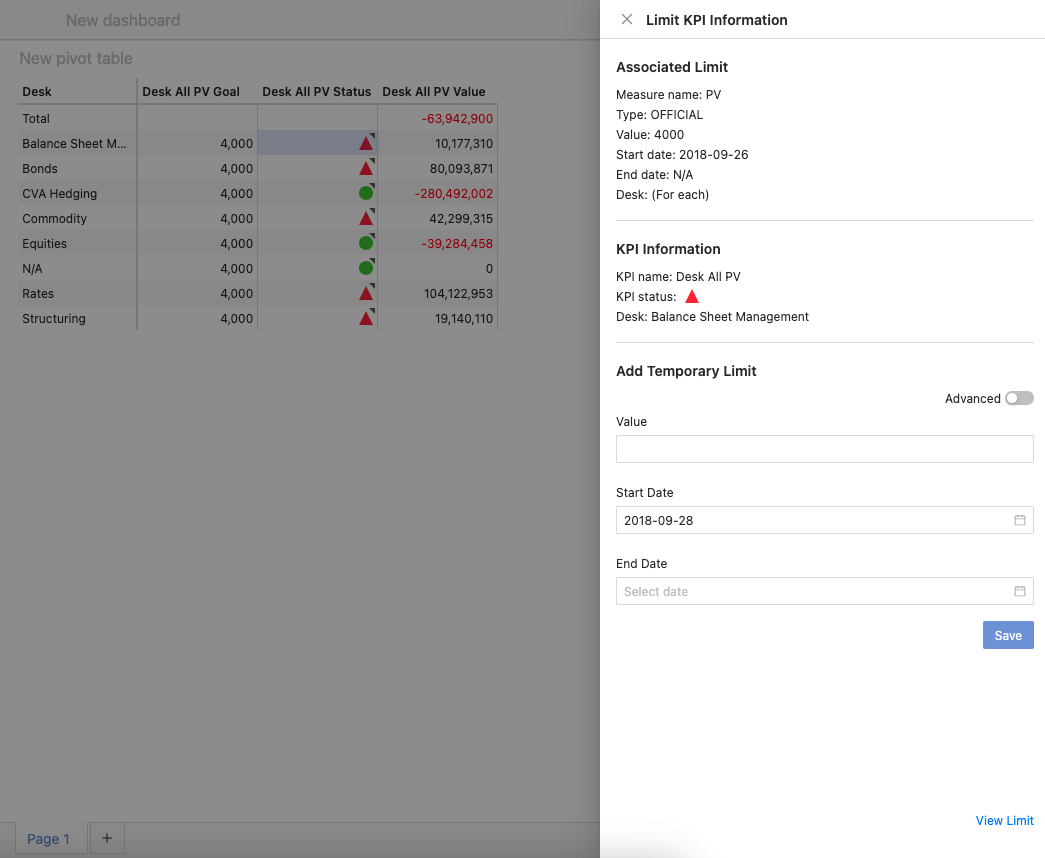Click the New pivot table title
The width and height of the screenshot is (1045, 858).
76,59
